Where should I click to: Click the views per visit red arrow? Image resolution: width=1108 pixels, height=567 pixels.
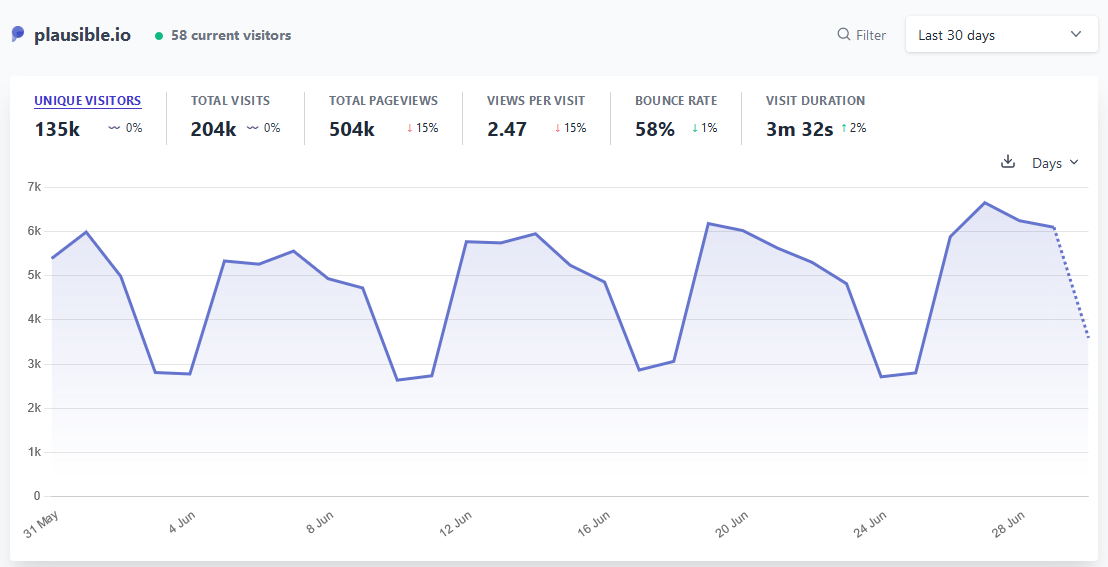click(558, 128)
